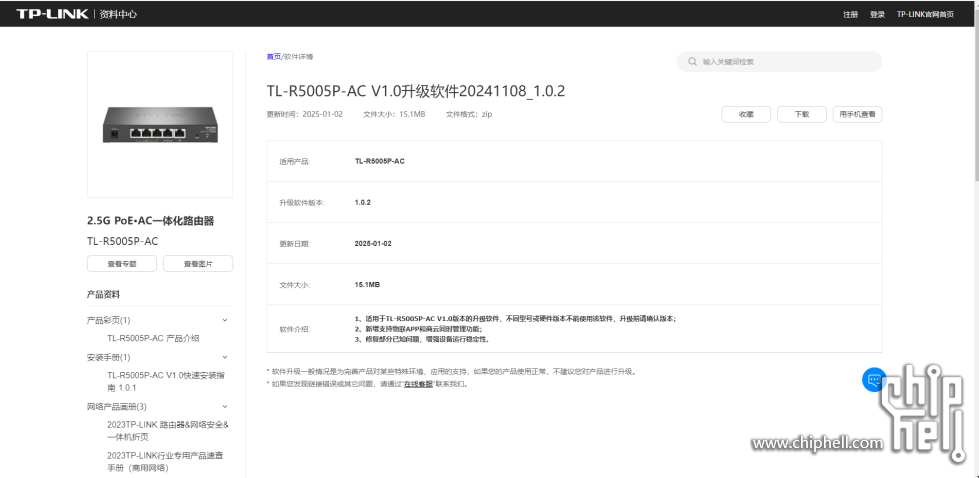Click the 收藏 button
The width and height of the screenshot is (979, 478).
746,114
